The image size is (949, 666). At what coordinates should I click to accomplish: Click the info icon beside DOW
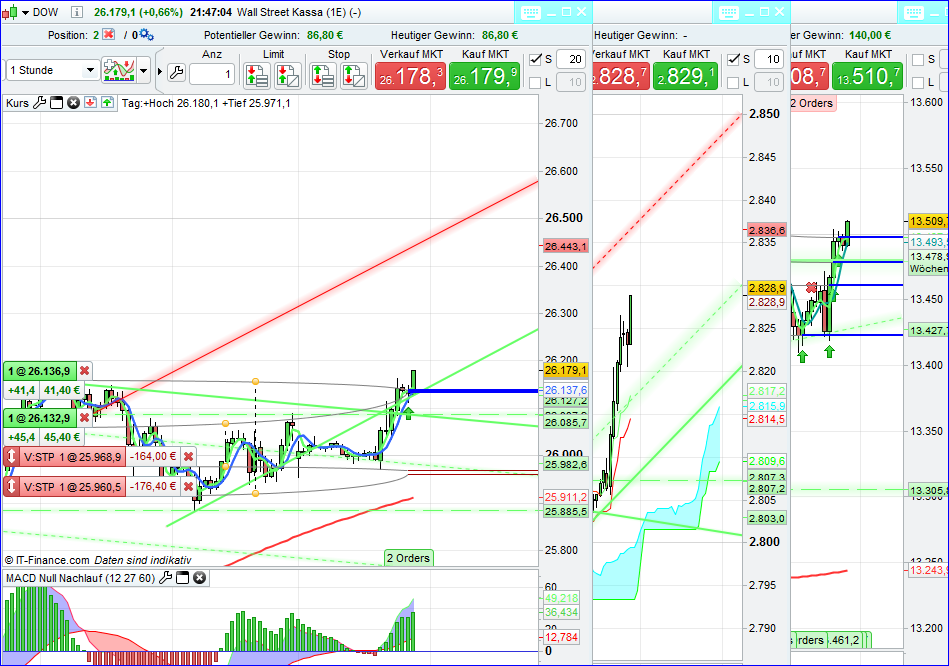point(75,11)
